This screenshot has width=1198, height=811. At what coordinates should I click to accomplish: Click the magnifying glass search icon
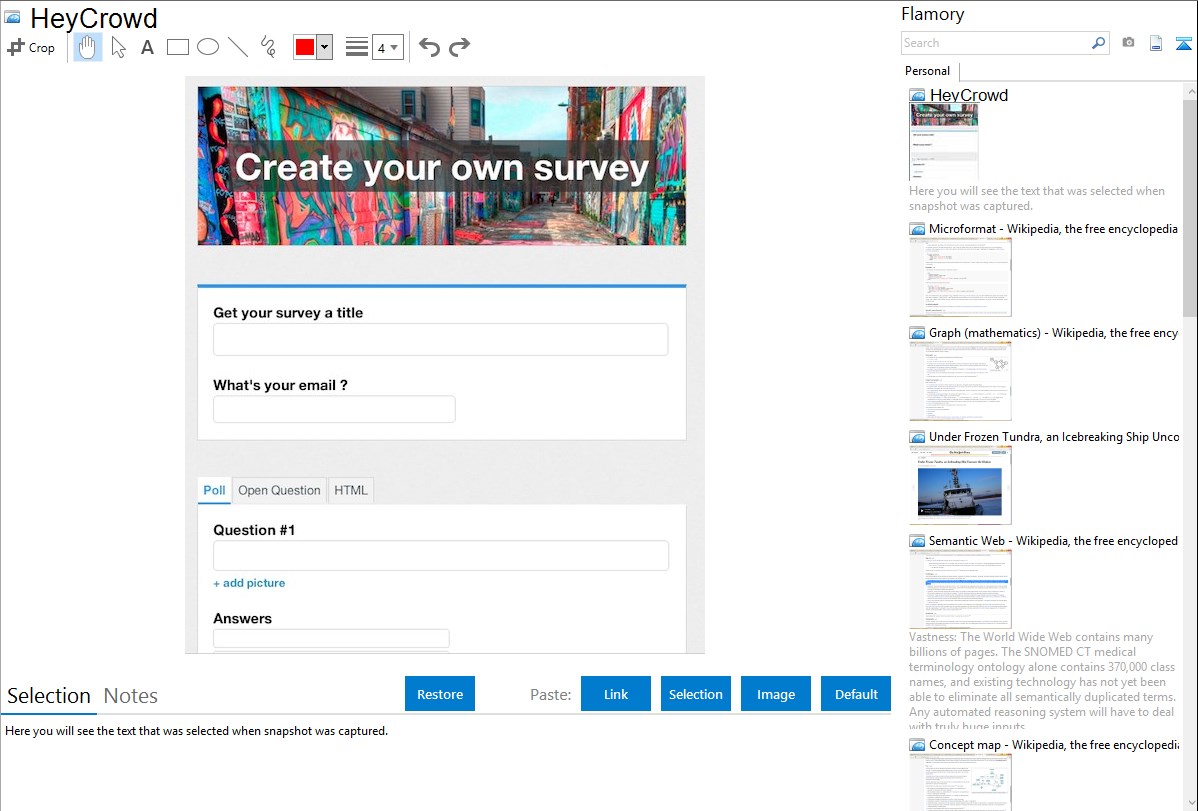click(1099, 43)
